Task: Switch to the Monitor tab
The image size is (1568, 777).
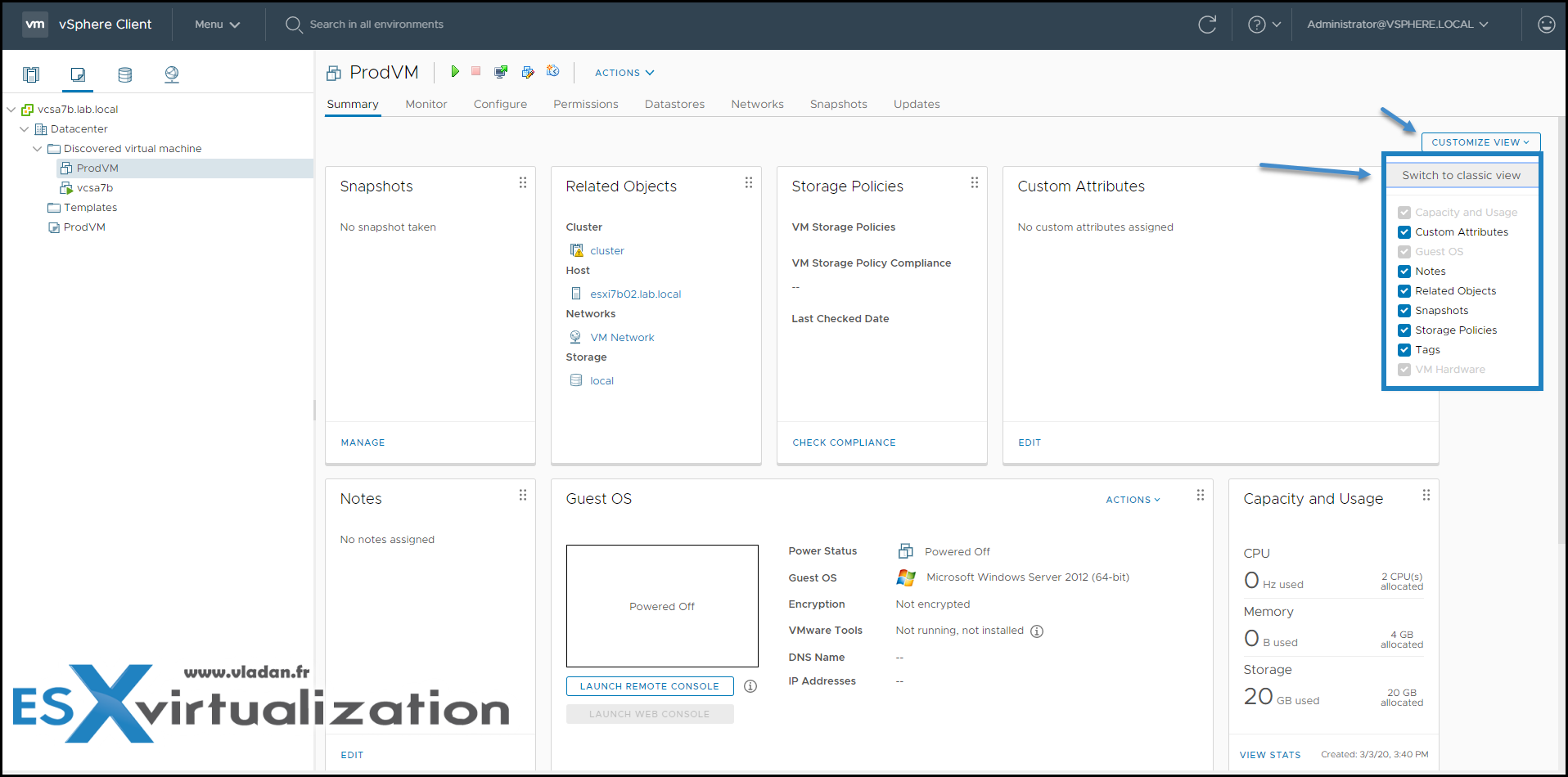Action: pyautogui.click(x=426, y=104)
